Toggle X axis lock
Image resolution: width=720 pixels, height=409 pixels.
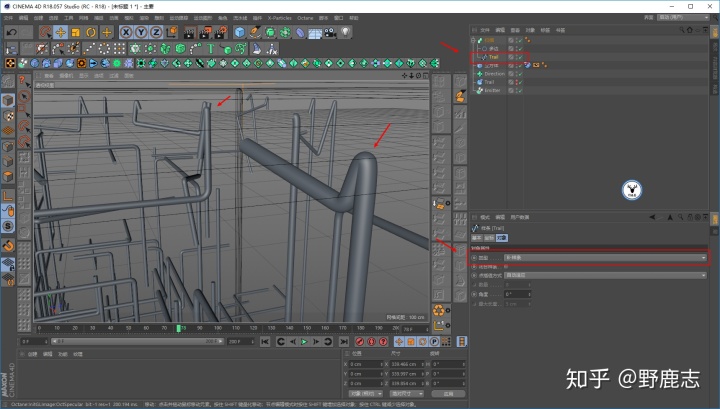point(126,32)
